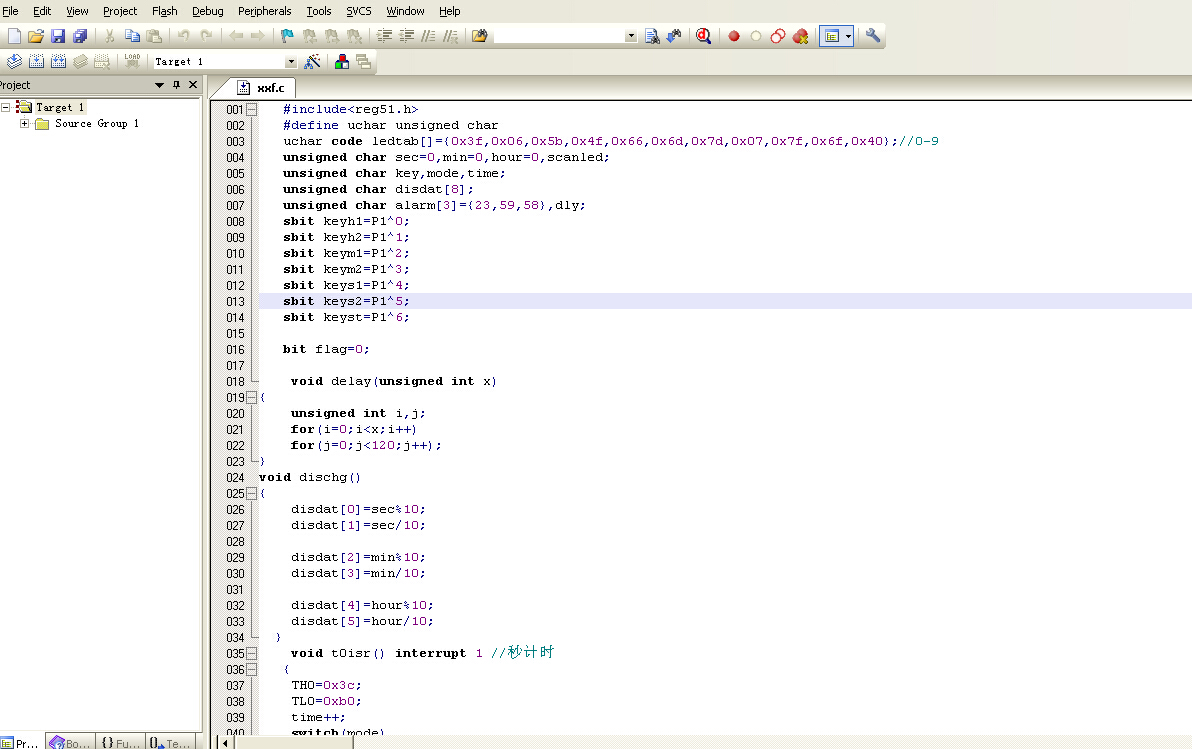This screenshot has height=749, width=1192.
Task: Open Configuration wrench icon
Action: pos(873,36)
